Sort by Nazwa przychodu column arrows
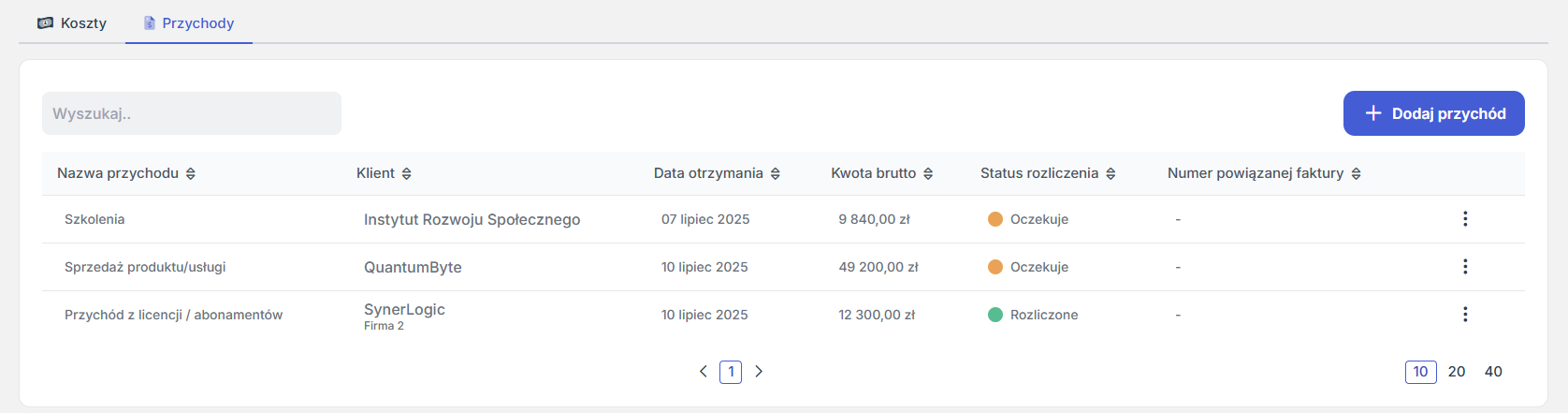Viewport: 1568px width, 413px height. 191,173
